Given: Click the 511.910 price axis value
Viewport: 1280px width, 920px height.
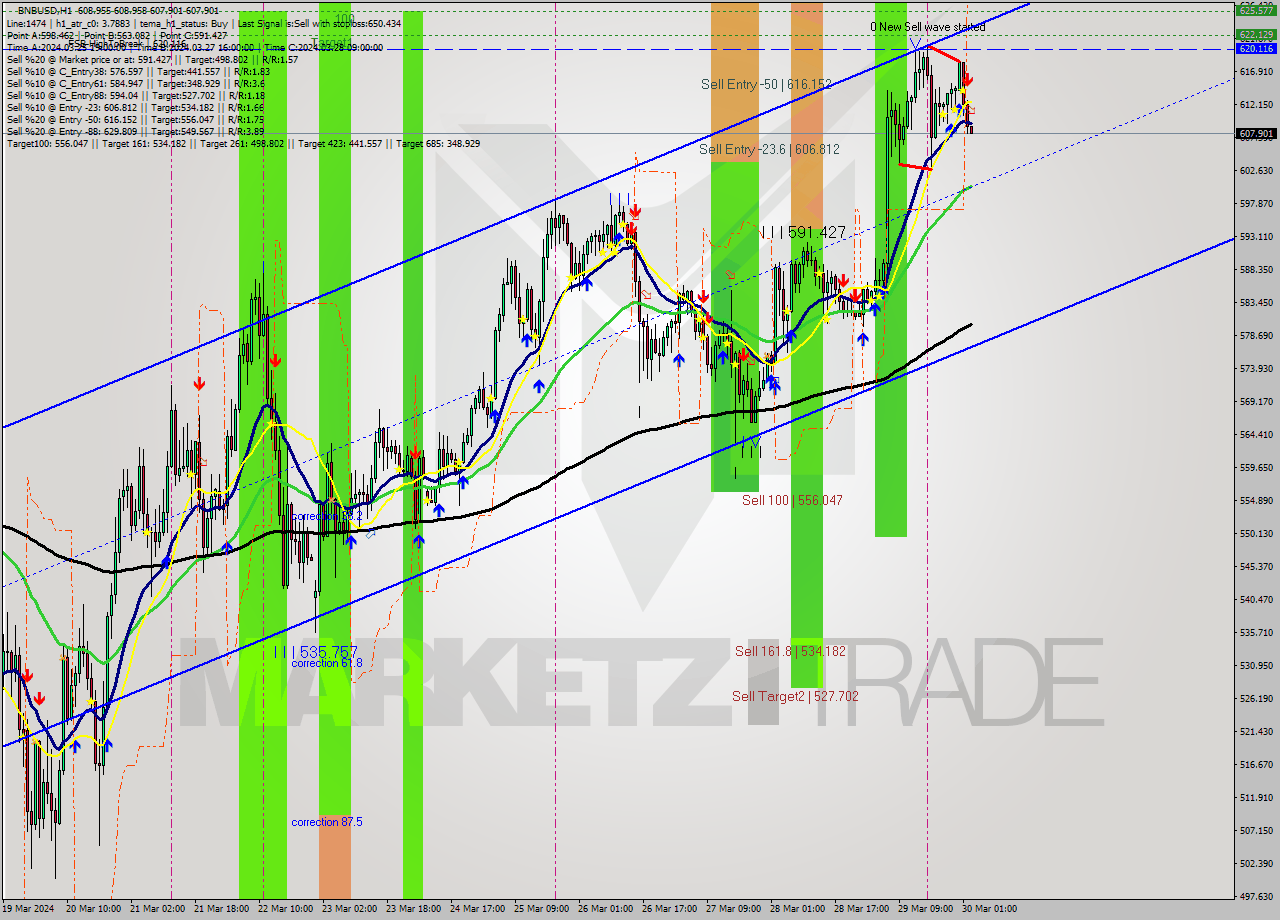Looking at the screenshot, I should tap(1256, 798).
